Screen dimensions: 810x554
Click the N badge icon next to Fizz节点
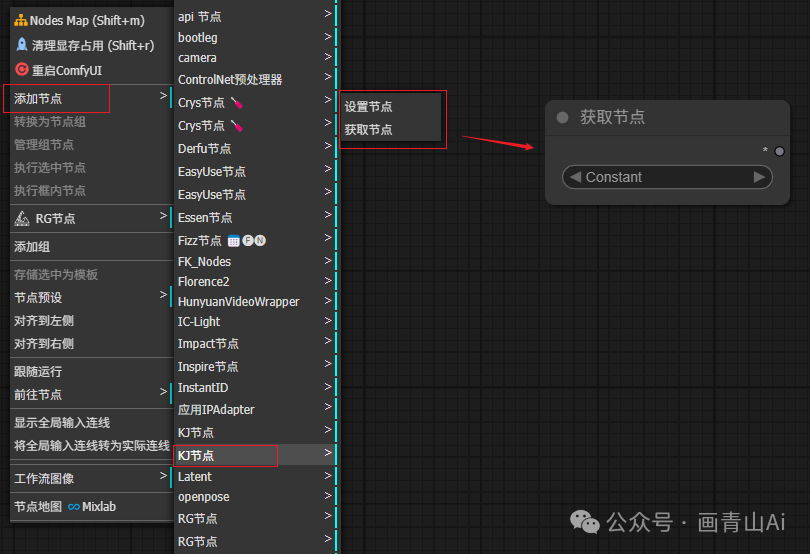(260, 240)
